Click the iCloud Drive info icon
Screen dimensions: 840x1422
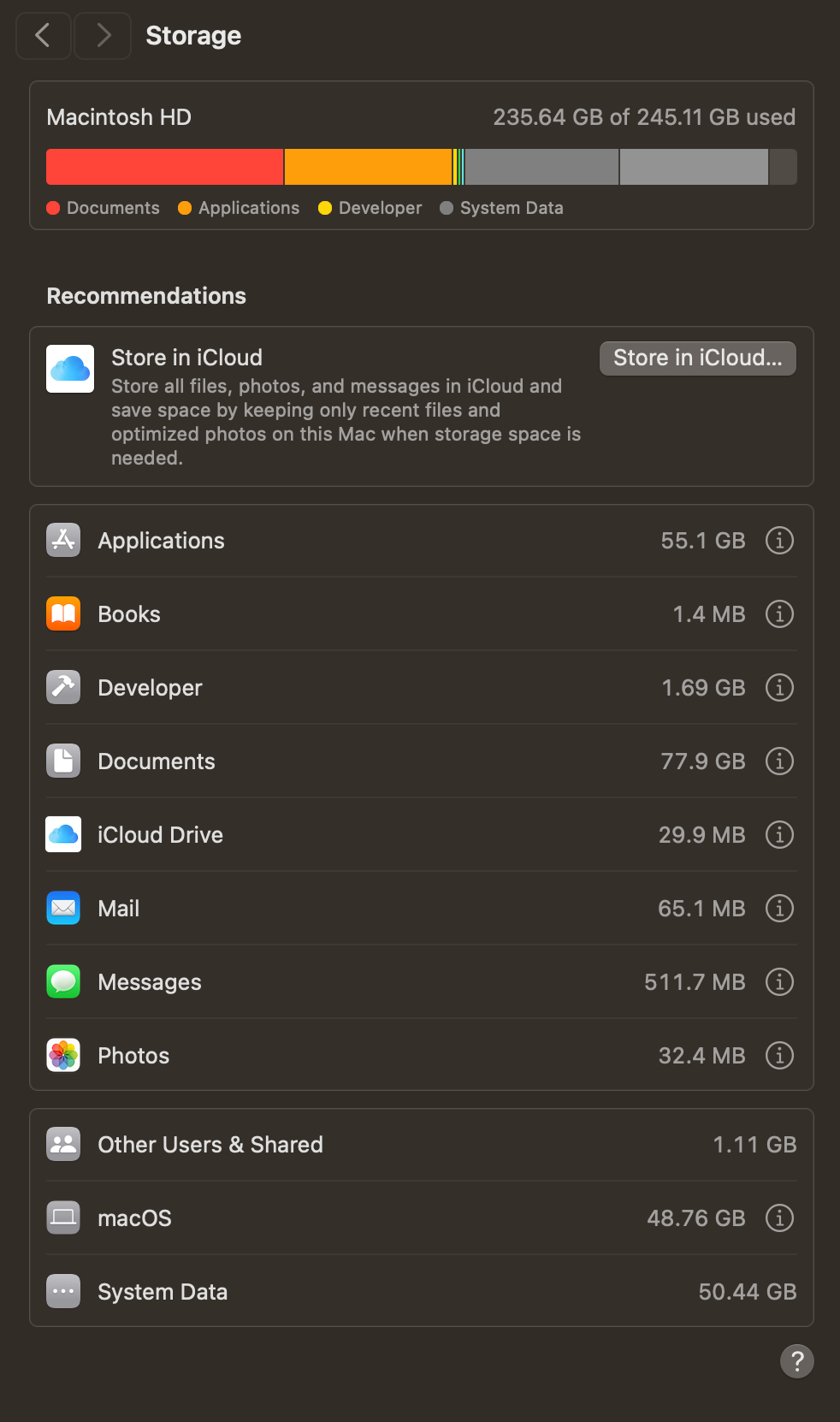(779, 835)
